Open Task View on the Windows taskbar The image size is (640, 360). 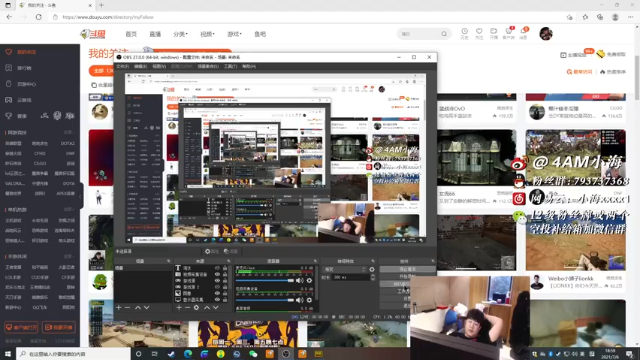155,354
